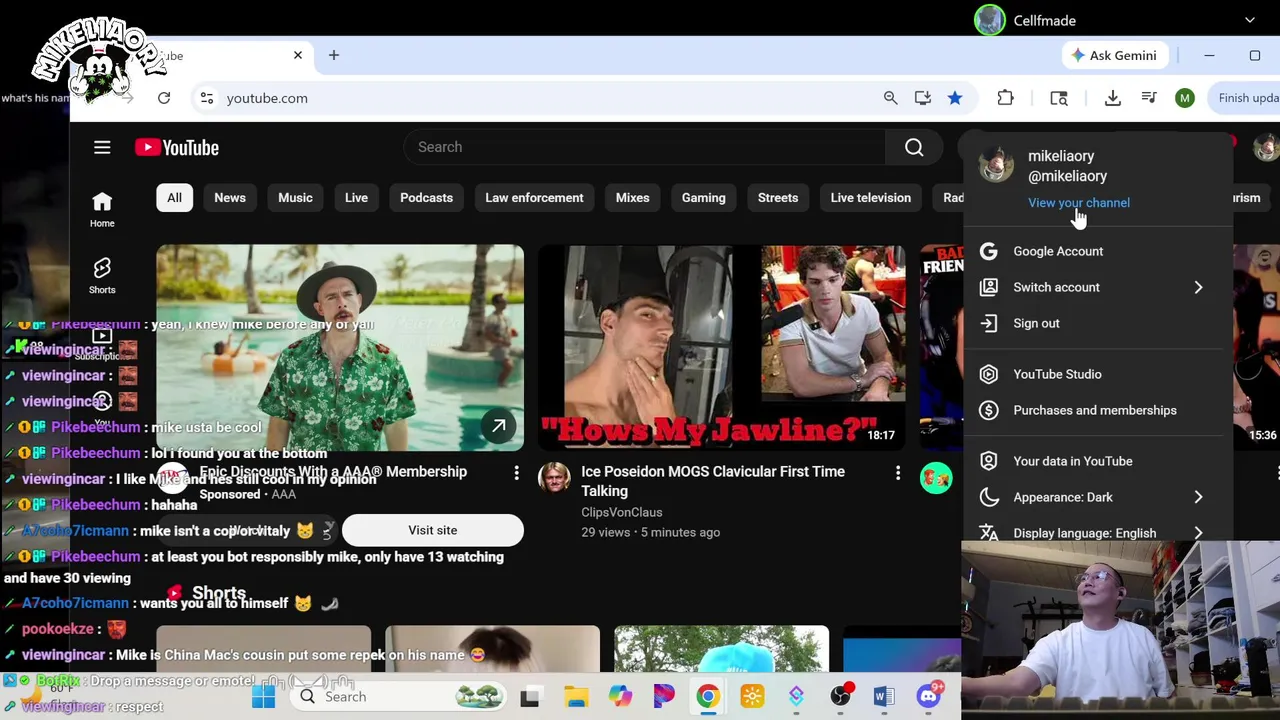
Task: Click Ice Poseidon MOGS Clavicular video title
Action: 713,482
